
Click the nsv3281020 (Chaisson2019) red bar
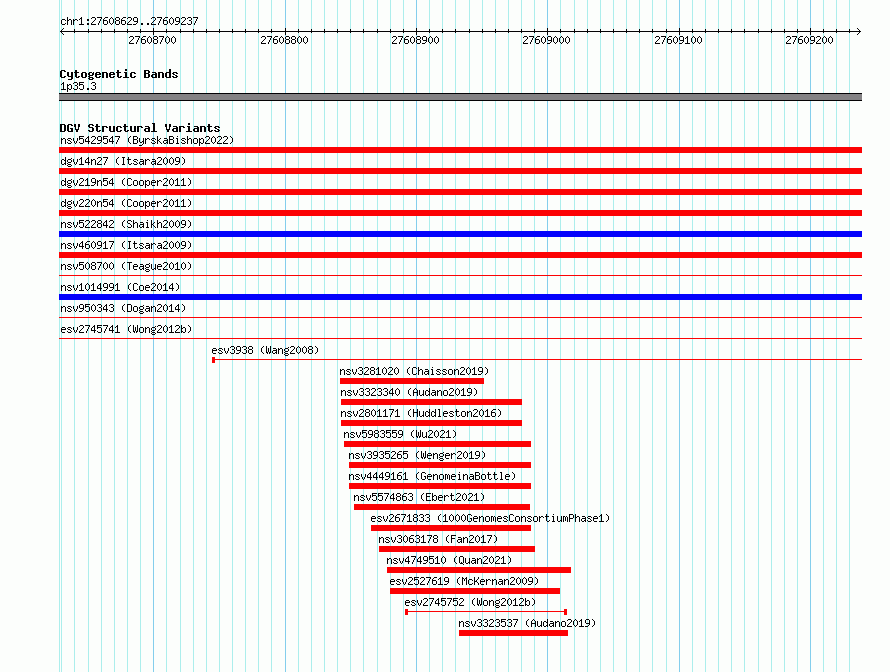tap(412, 381)
